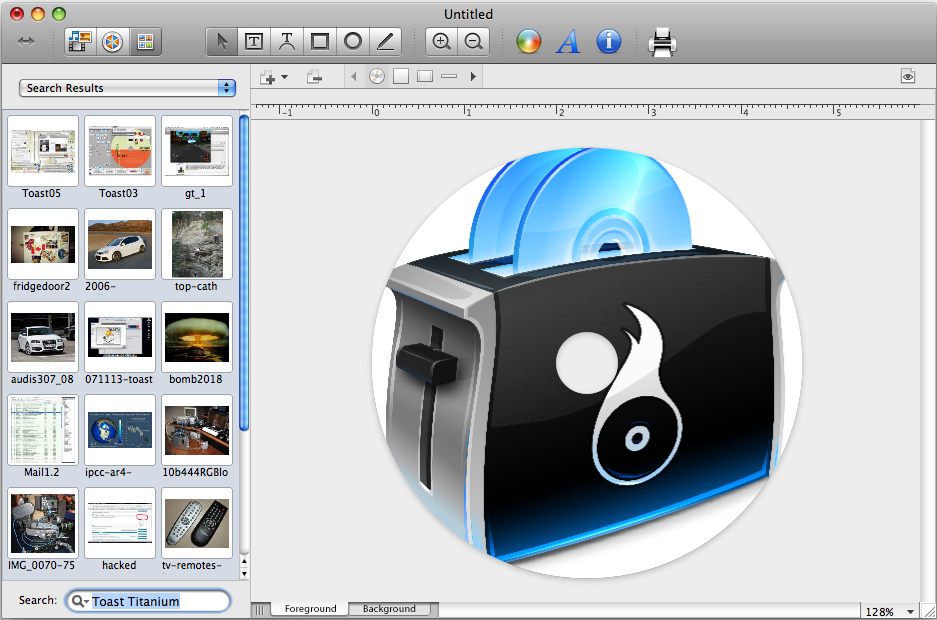
Task: Open the media browser (music and film icon)
Action: click(81, 42)
